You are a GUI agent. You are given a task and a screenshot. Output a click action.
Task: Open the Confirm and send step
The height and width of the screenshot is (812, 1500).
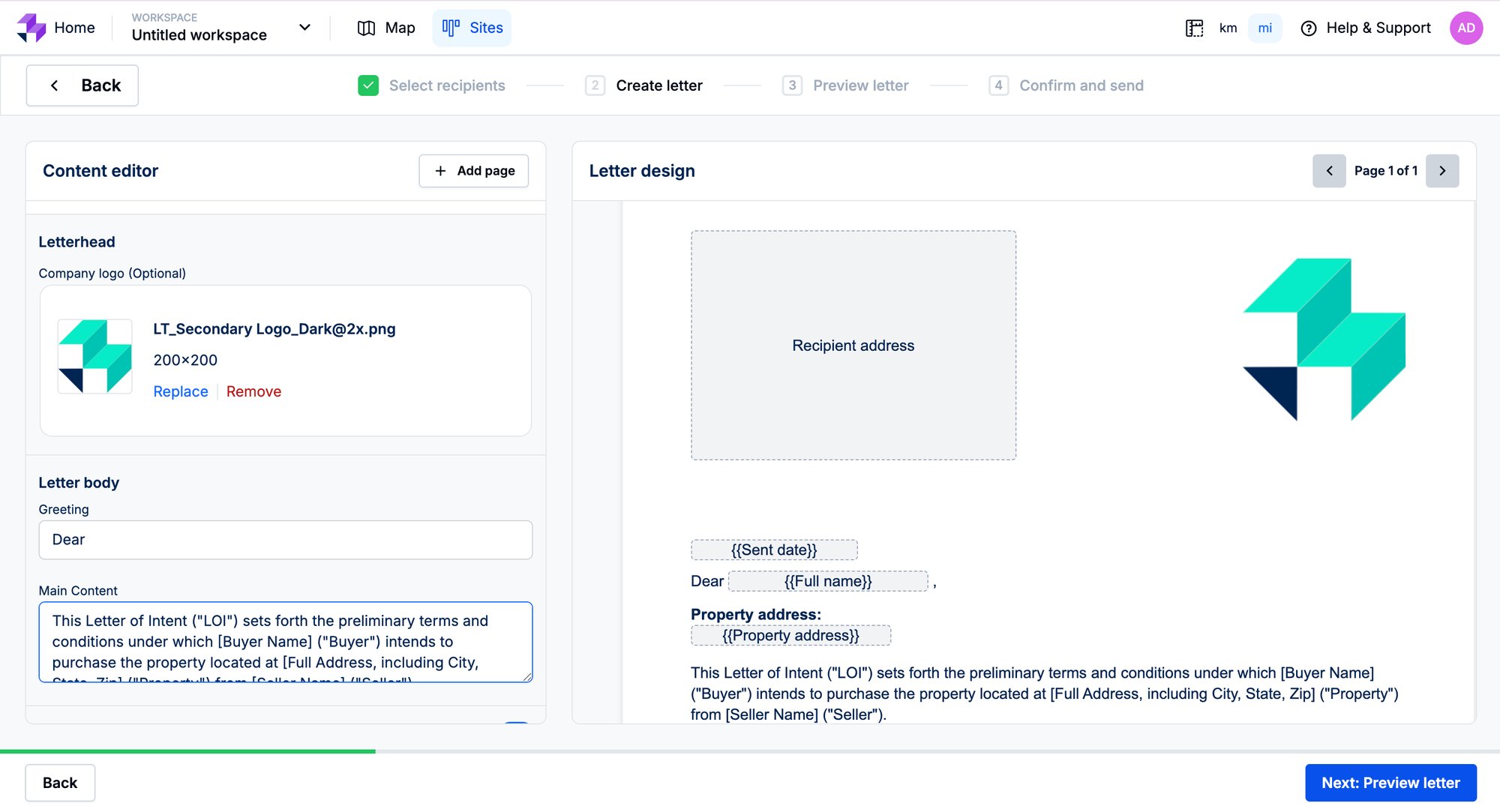[x=1080, y=85]
